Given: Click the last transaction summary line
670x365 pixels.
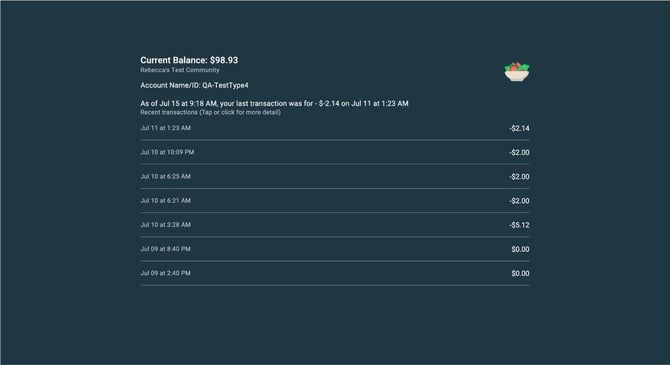Looking at the screenshot, I should click(274, 103).
